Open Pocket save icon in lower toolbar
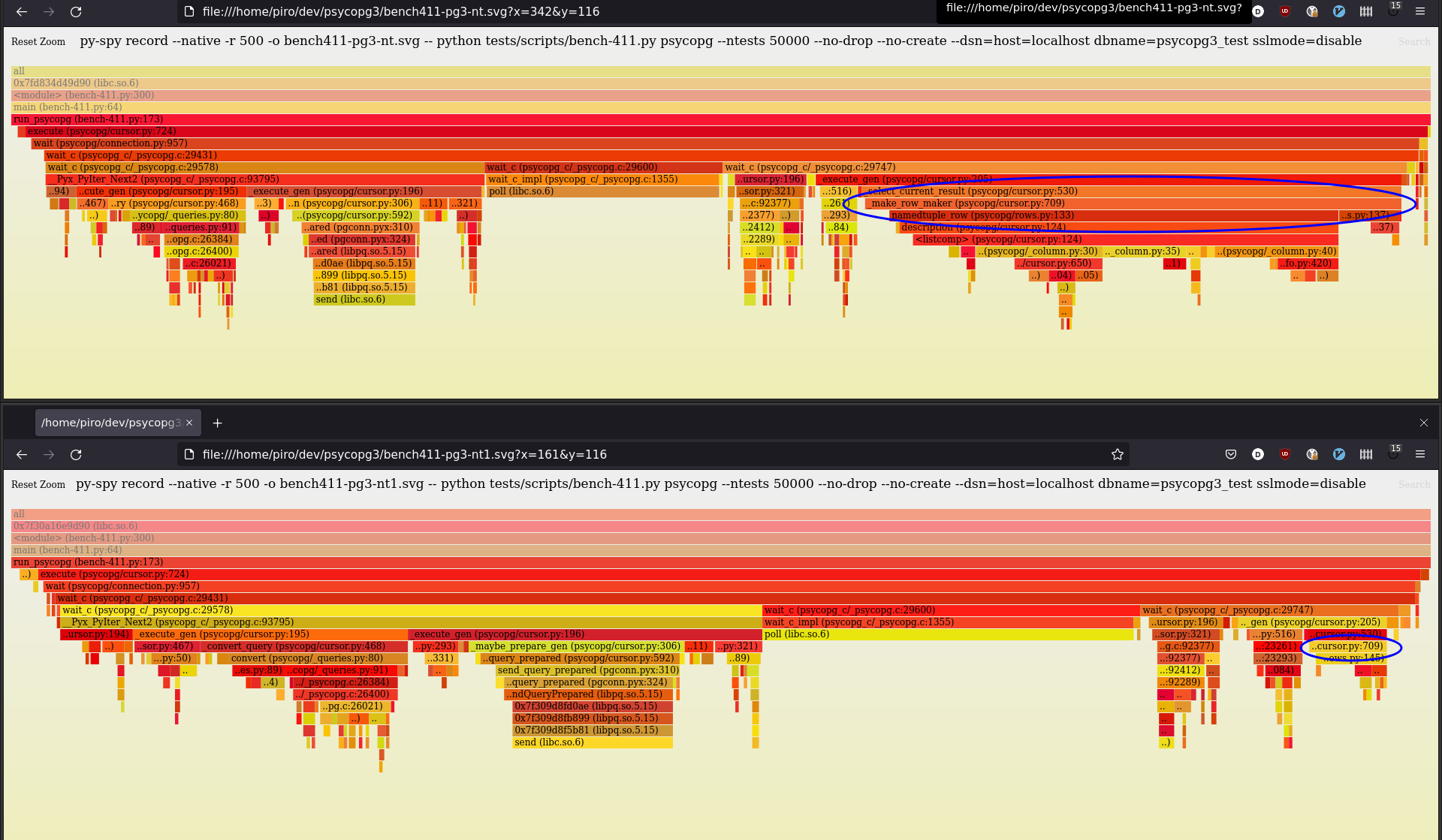This screenshot has width=1442, height=840. click(x=1230, y=454)
